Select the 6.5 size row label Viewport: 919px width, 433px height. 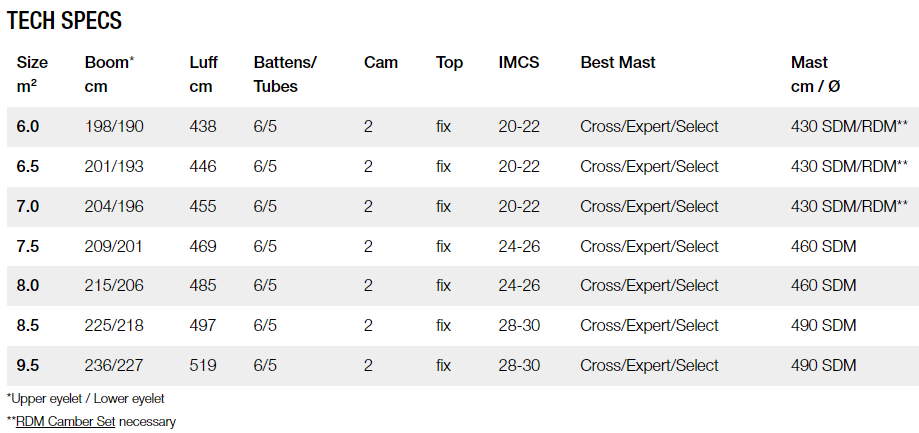tap(28, 166)
